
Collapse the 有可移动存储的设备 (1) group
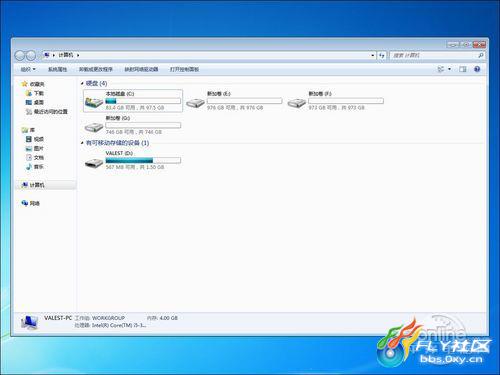pyautogui.click(x=82, y=143)
